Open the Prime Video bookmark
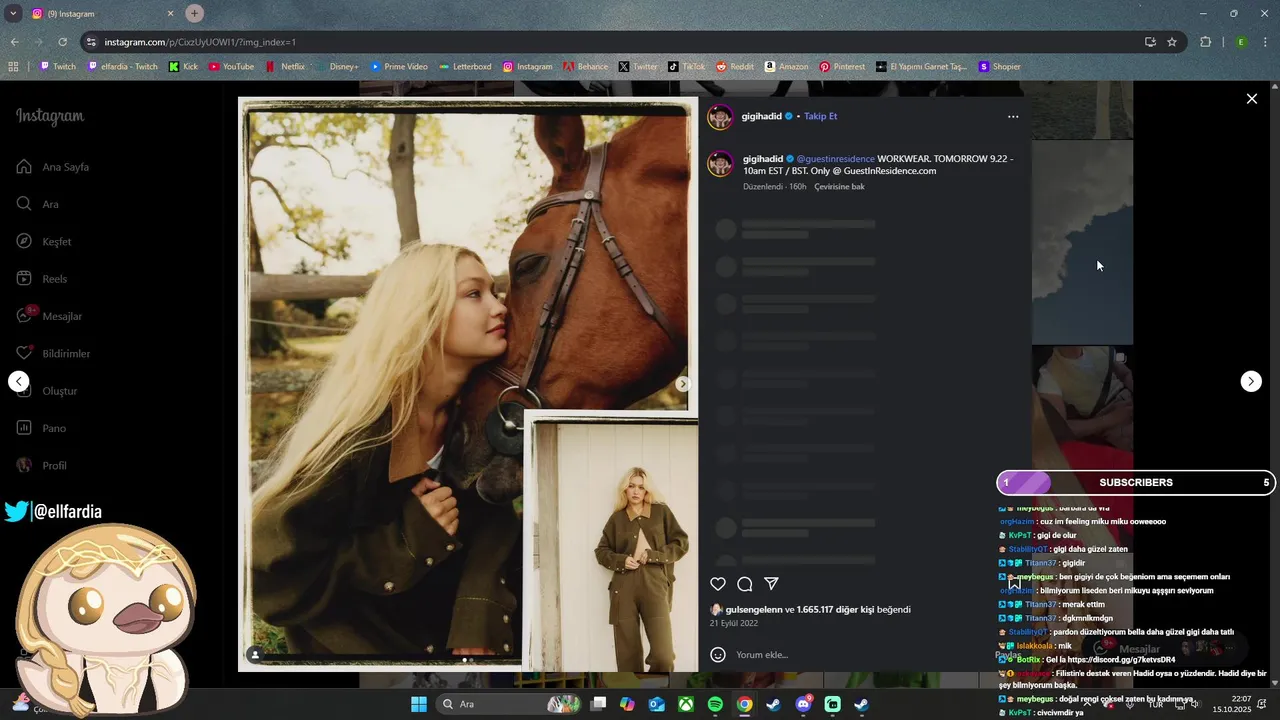The image size is (1280, 720). [398, 67]
